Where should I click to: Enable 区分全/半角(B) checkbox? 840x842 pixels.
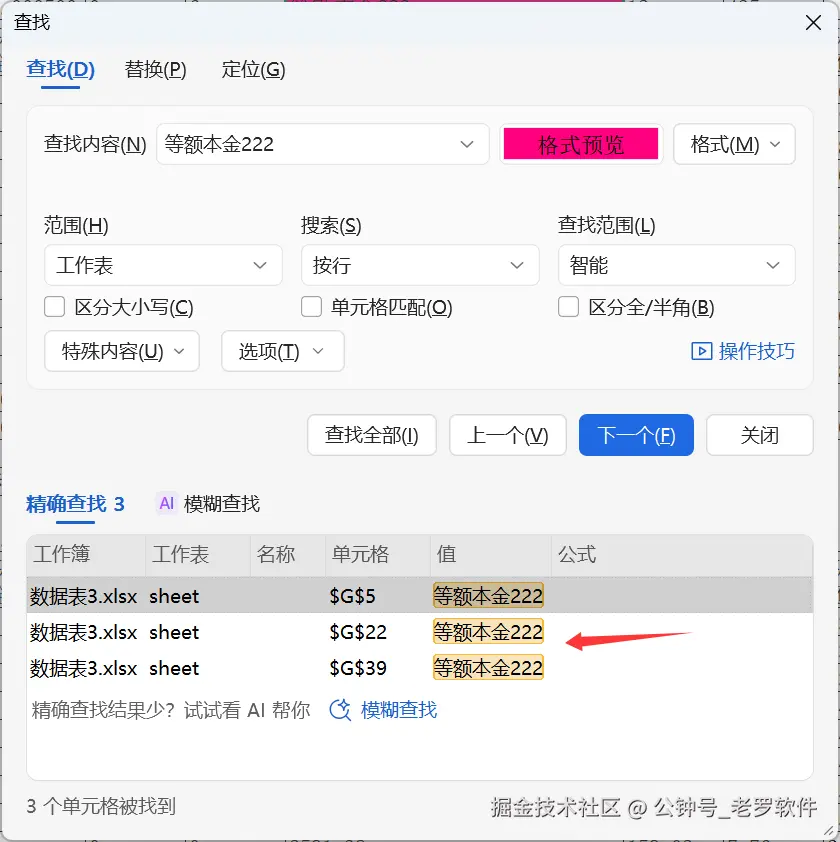pyautogui.click(x=568, y=307)
